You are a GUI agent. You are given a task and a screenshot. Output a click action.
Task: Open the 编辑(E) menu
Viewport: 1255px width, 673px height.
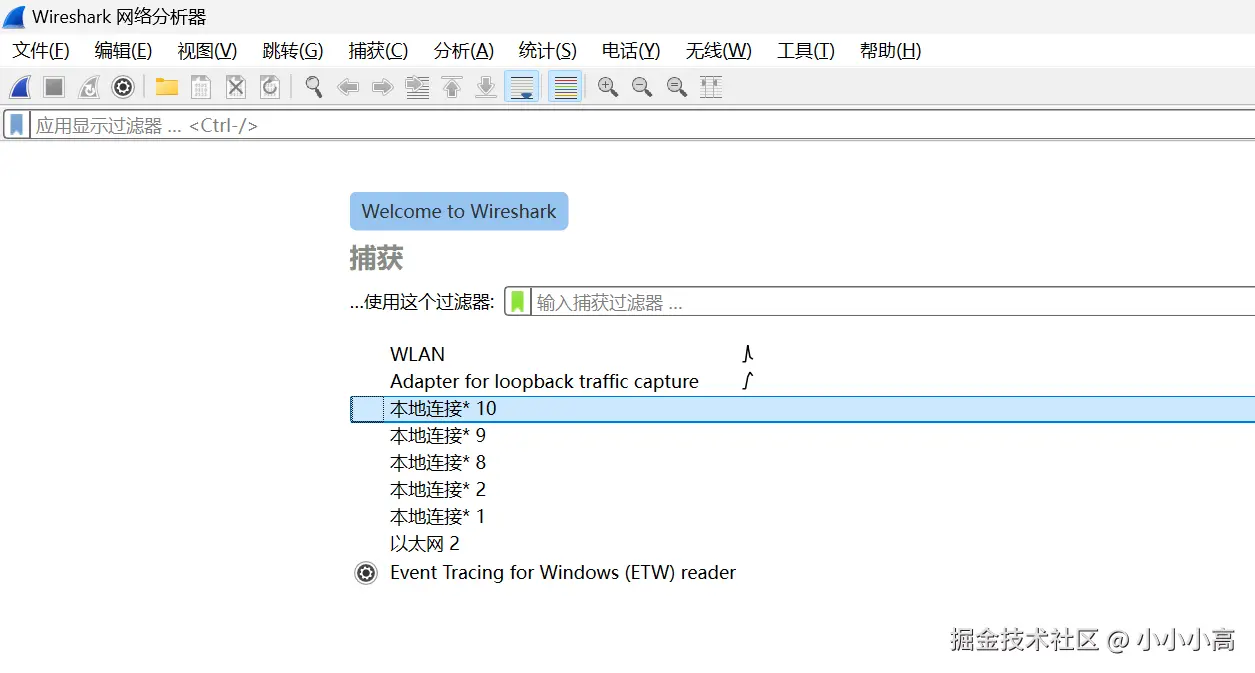tap(123, 51)
